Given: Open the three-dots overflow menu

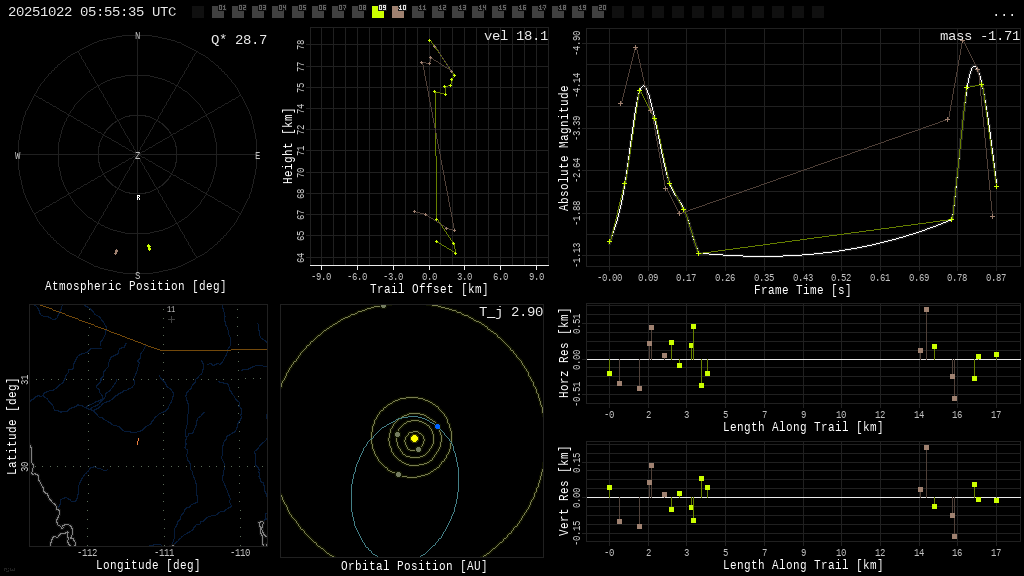Looking at the screenshot, I should point(1003,13).
